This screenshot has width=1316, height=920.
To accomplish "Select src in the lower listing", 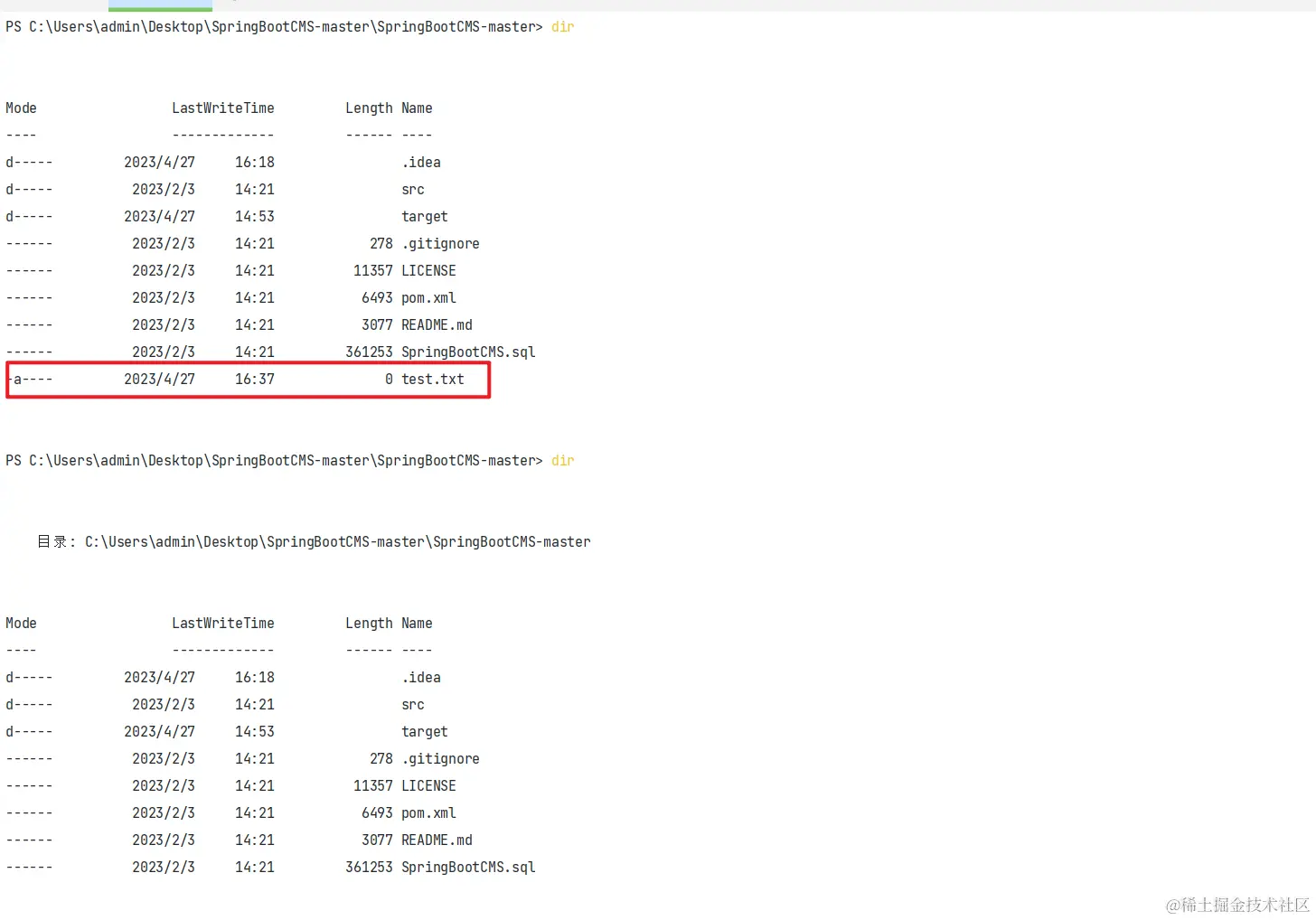I will pos(413,705).
